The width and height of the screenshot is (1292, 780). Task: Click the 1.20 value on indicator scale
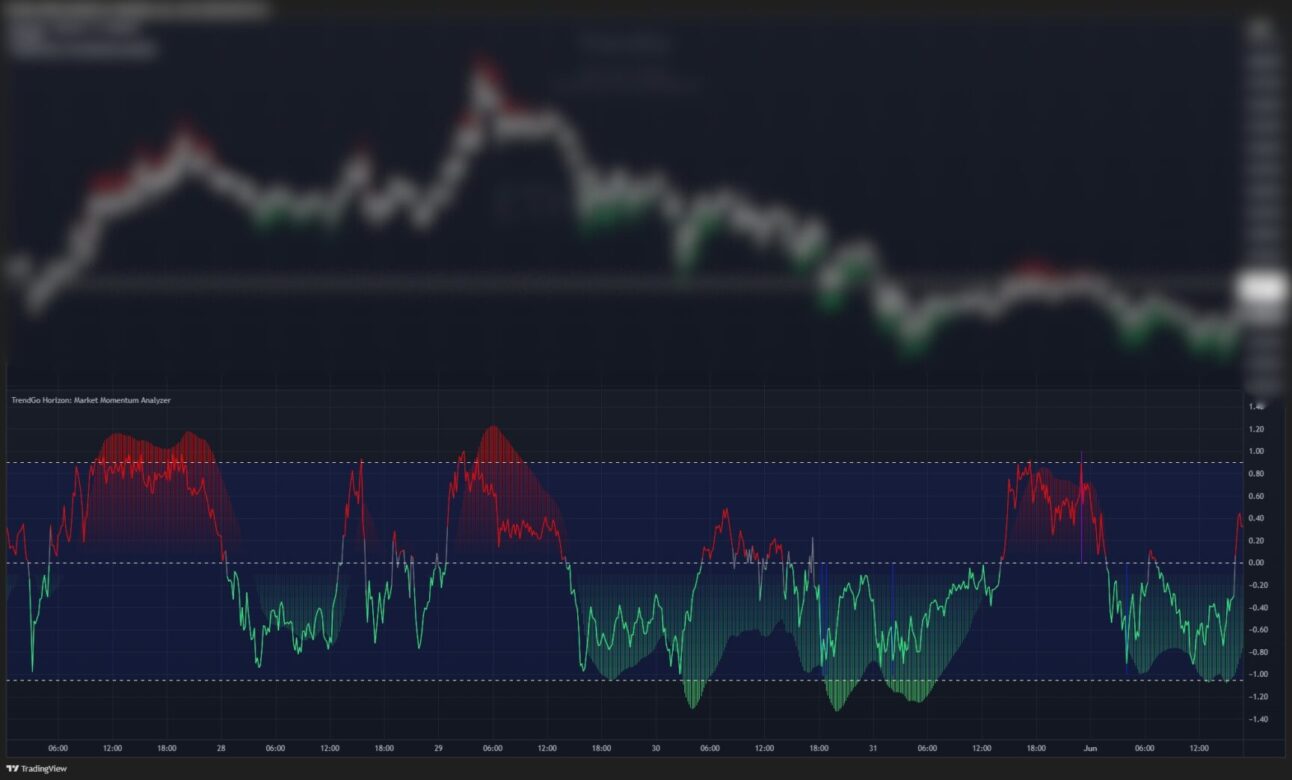click(x=1256, y=429)
